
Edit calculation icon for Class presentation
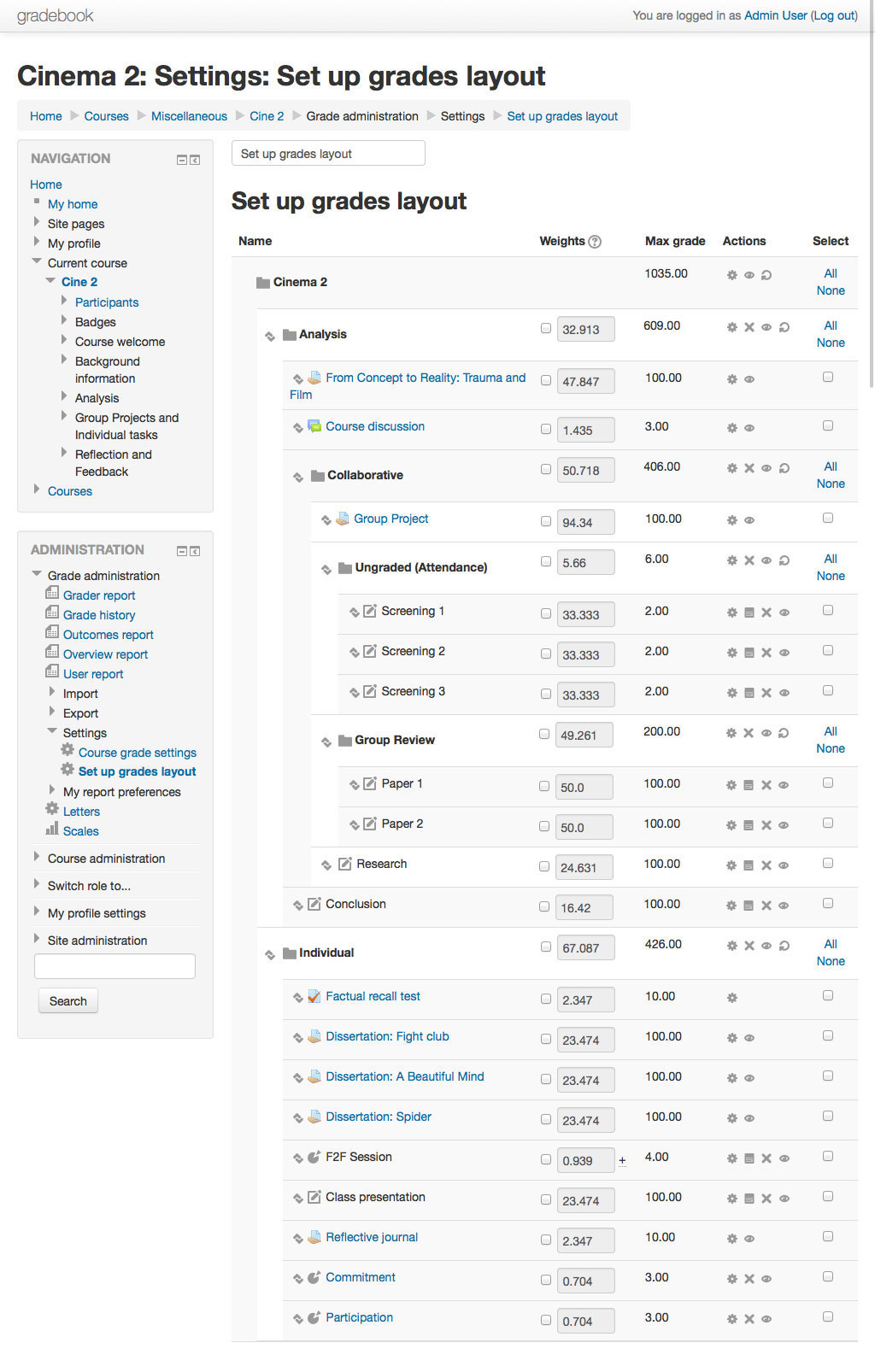749,1199
